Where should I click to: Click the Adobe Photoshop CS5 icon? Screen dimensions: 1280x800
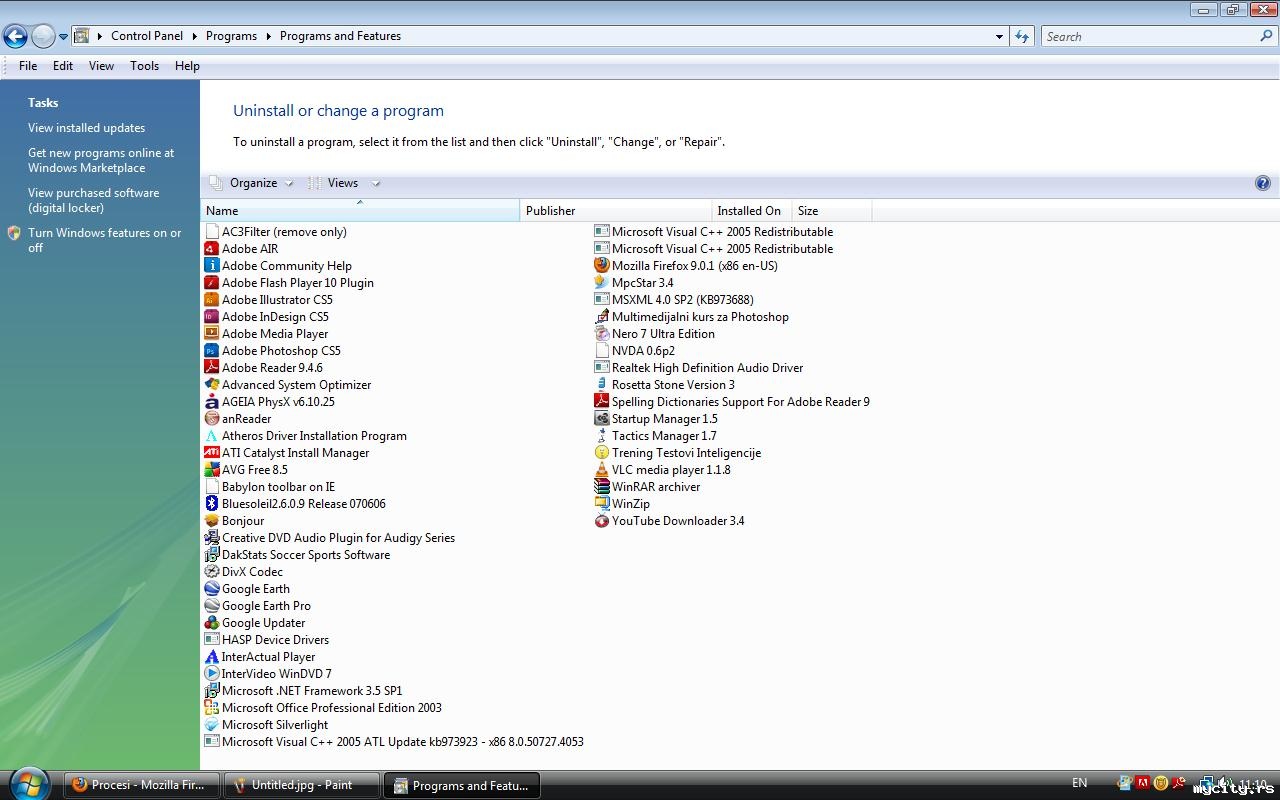pyautogui.click(x=211, y=351)
